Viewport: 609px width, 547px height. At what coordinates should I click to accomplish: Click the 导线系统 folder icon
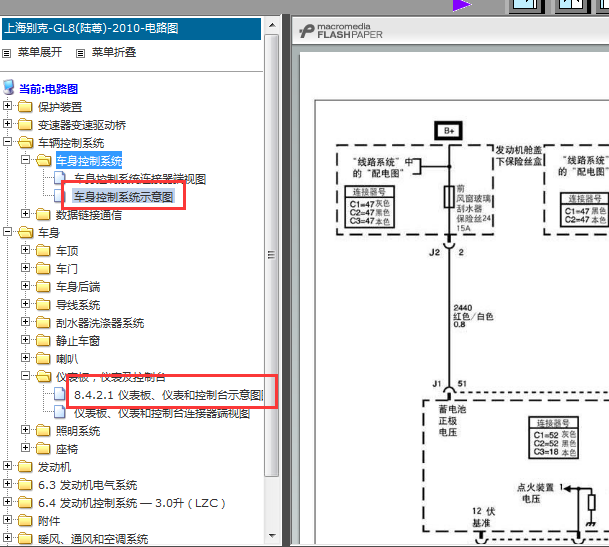(43, 304)
